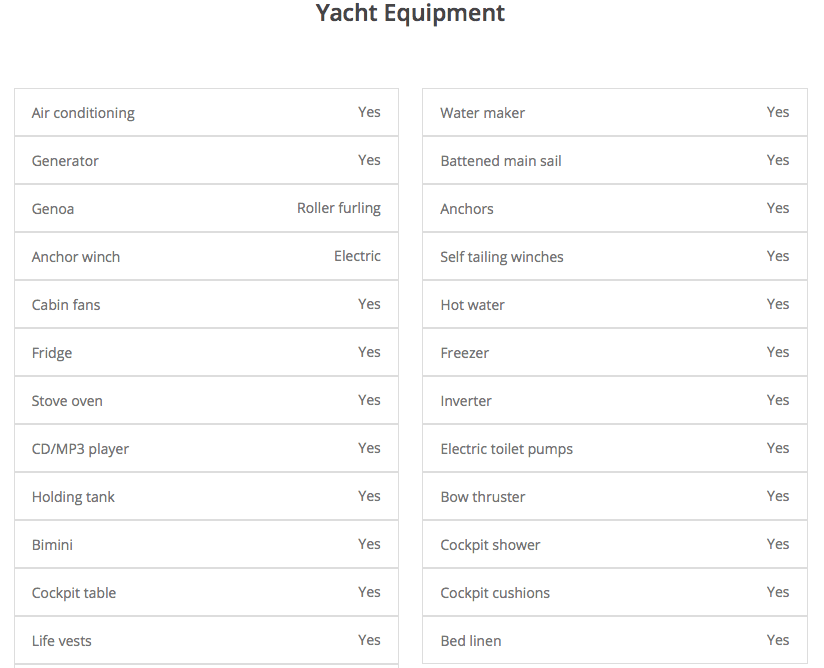Select the Inverter row label

466,401
